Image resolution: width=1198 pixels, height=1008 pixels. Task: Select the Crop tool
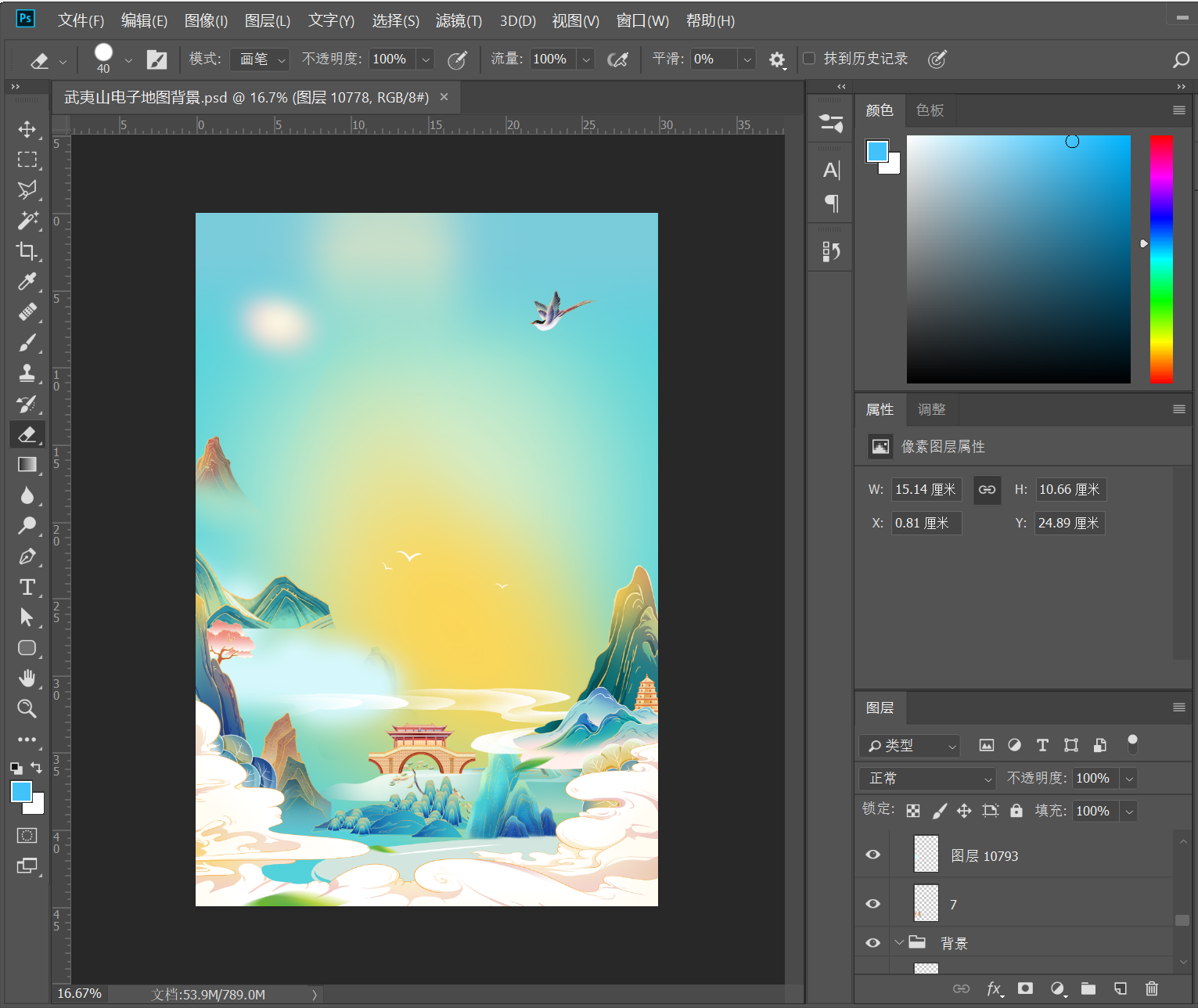click(x=27, y=251)
